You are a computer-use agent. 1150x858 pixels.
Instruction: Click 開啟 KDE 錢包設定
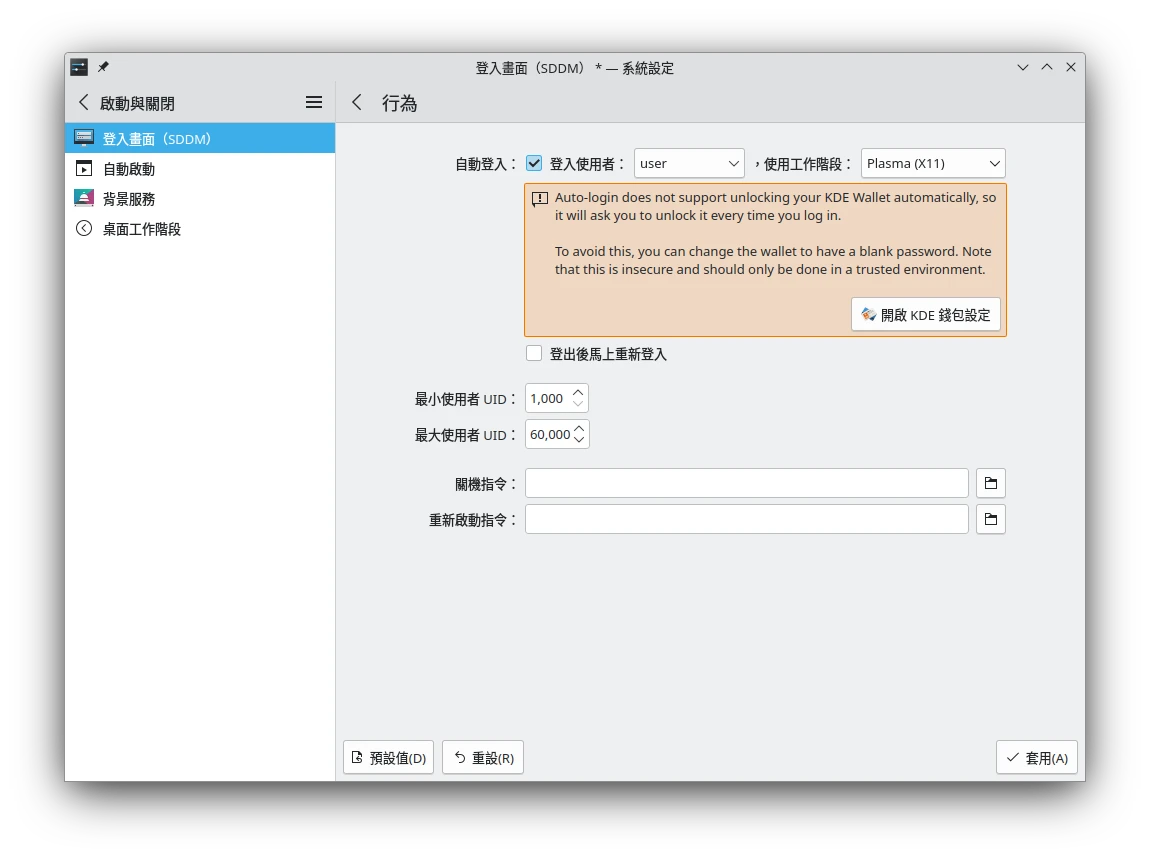click(925, 314)
